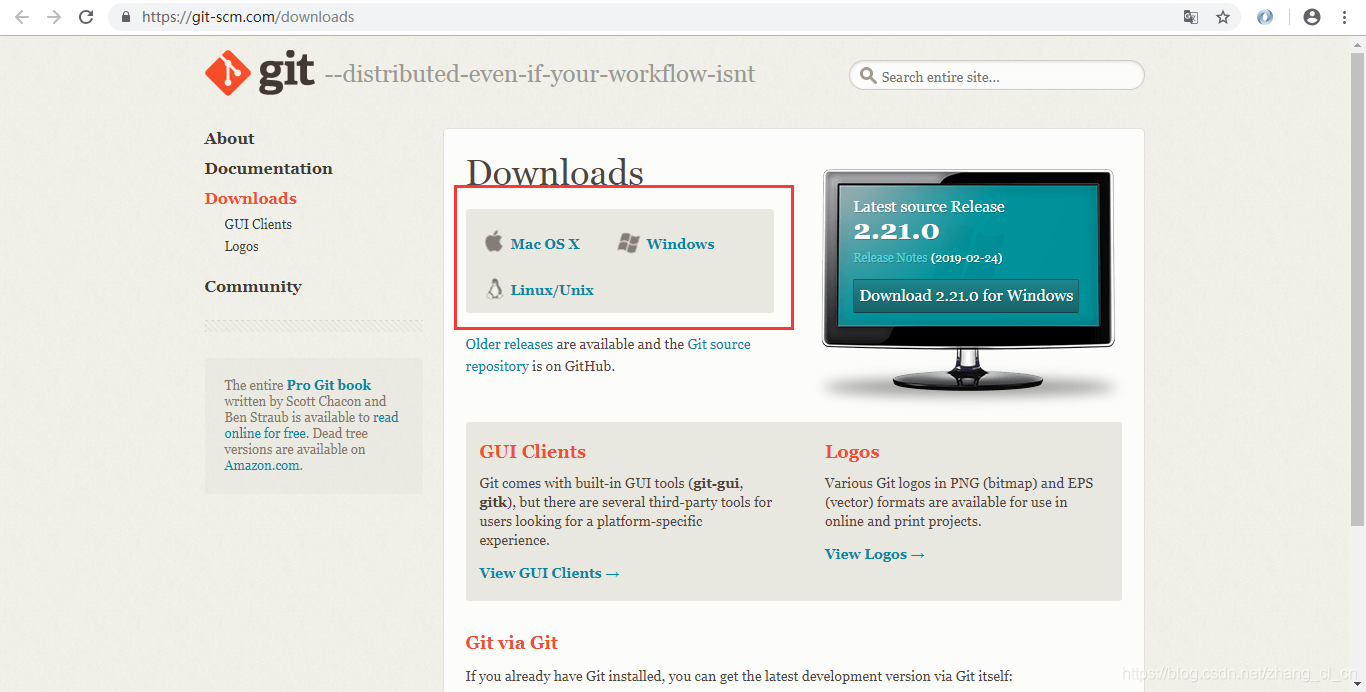The height and width of the screenshot is (692, 1366).
Task: Click the Git via Git heading
Action: coord(512,643)
